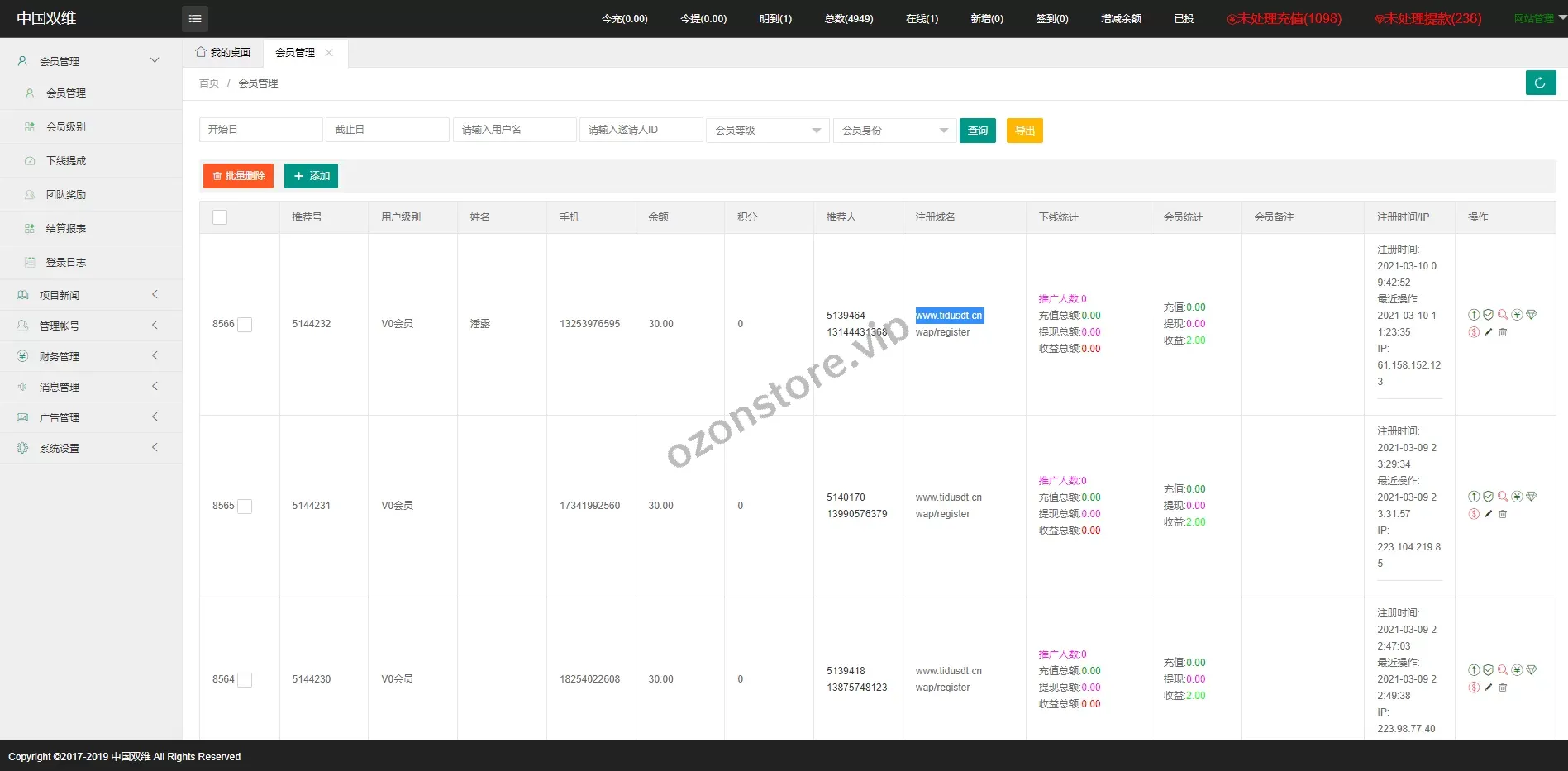Click the orange 批量删除 button

click(x=238, y=176)
